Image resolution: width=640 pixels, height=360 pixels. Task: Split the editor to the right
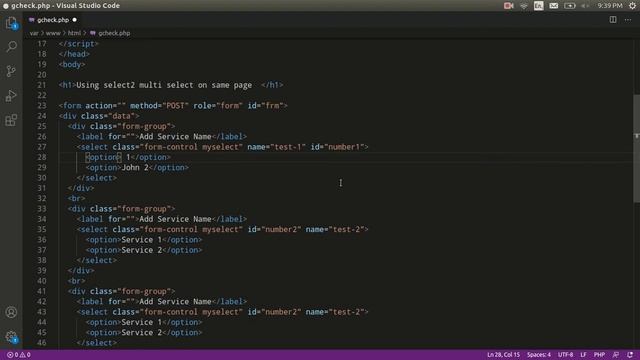tap(613, 20)
